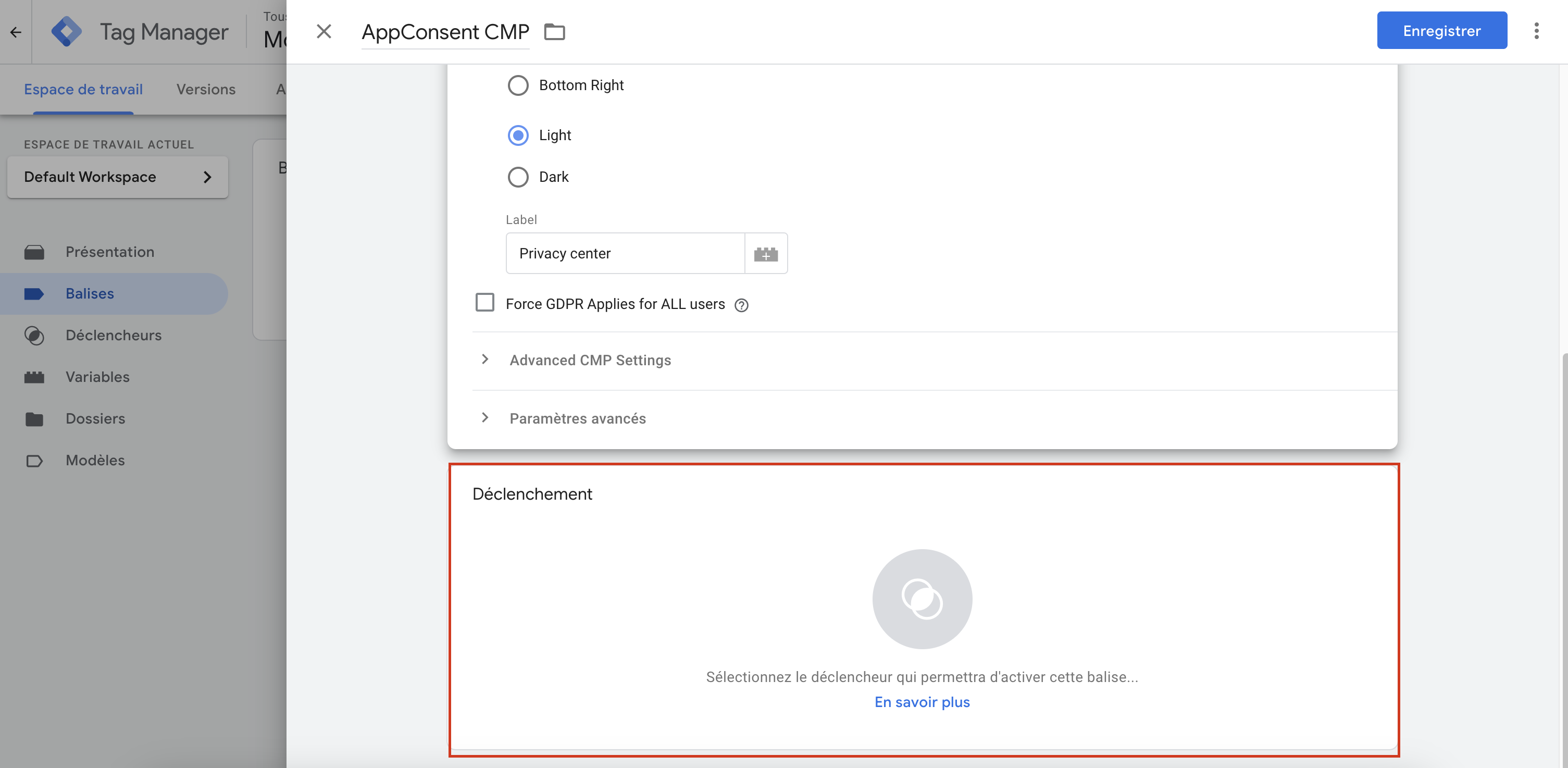Open the three-dot overflow menu

coord(1536,30)
